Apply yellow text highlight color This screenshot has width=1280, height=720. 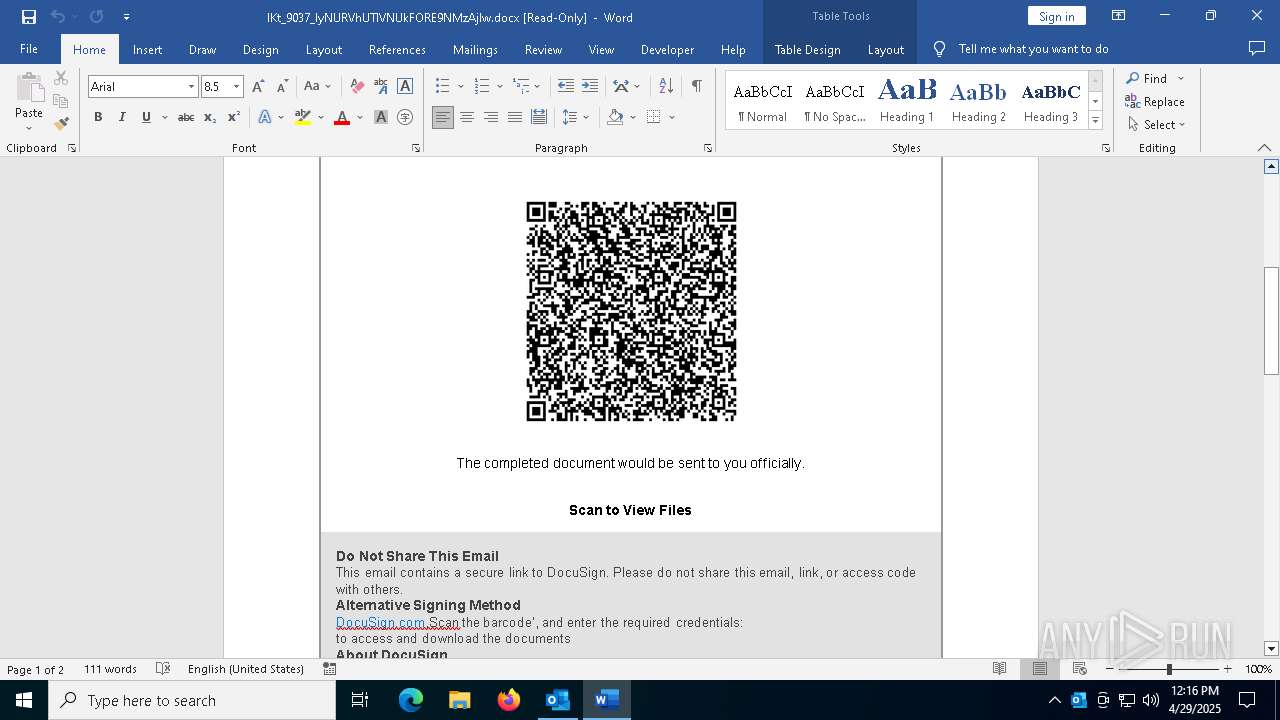click(x=303, y=117)
